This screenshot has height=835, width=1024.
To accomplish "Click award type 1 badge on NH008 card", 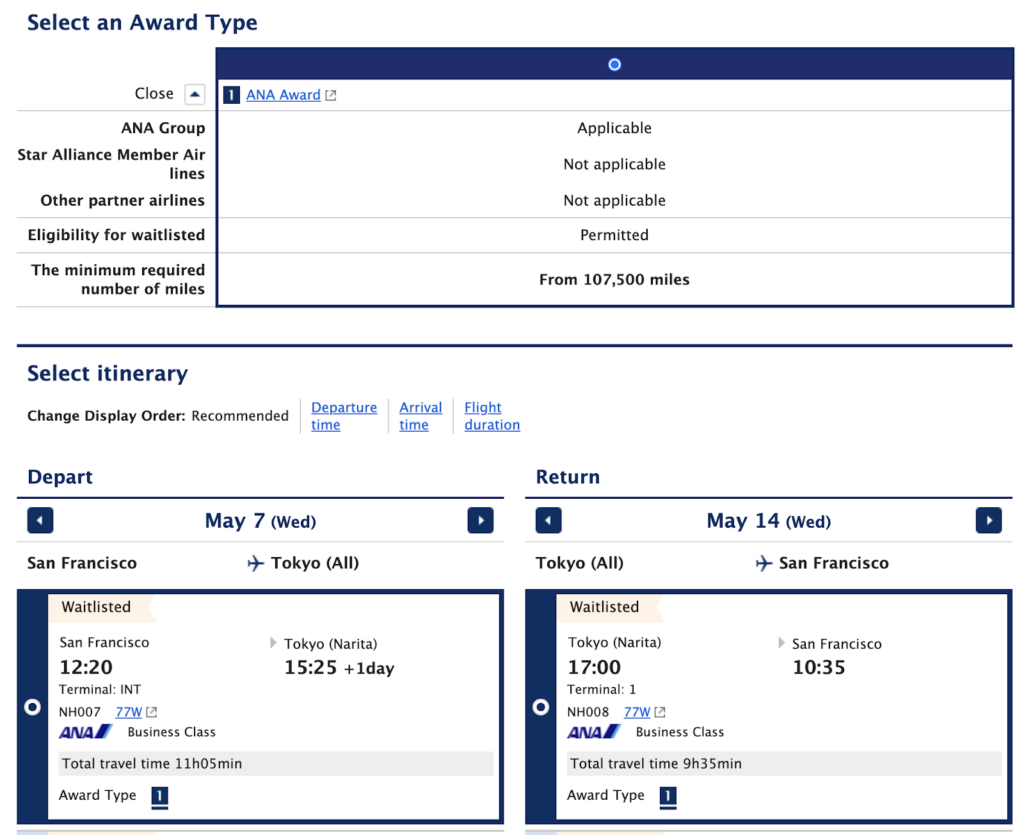I will click(667, 796).
